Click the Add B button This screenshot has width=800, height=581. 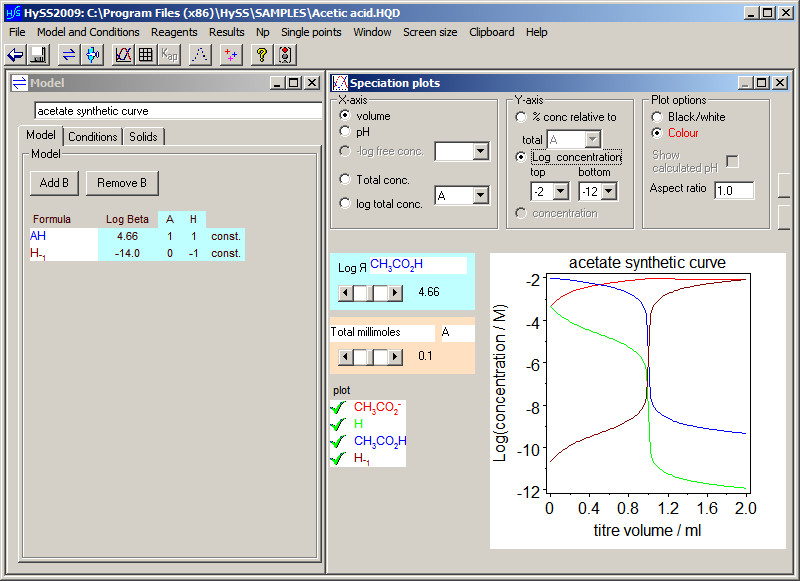(54, 183)
